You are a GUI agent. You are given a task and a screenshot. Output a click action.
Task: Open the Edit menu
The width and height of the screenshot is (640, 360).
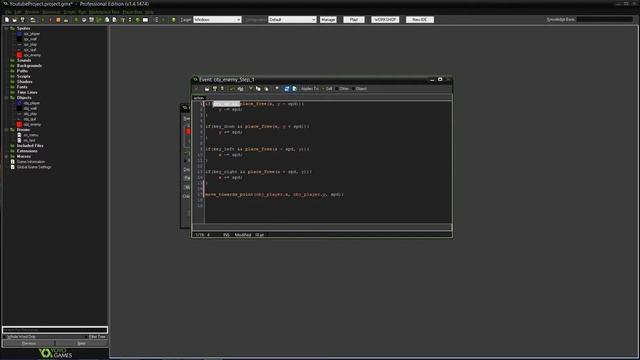pyautogui.click(x=18, y=12)
